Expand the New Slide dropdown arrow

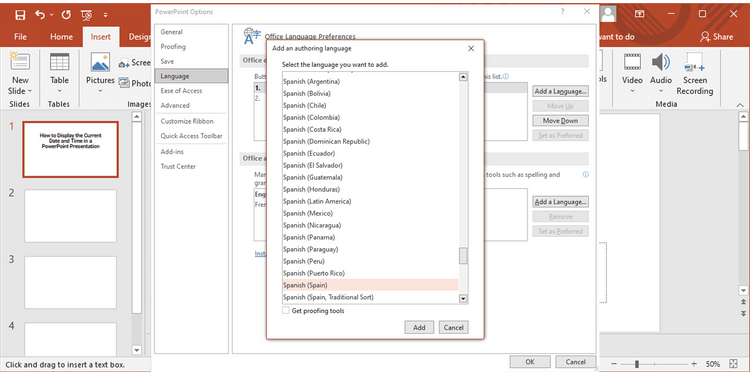[x=30, y=91]
